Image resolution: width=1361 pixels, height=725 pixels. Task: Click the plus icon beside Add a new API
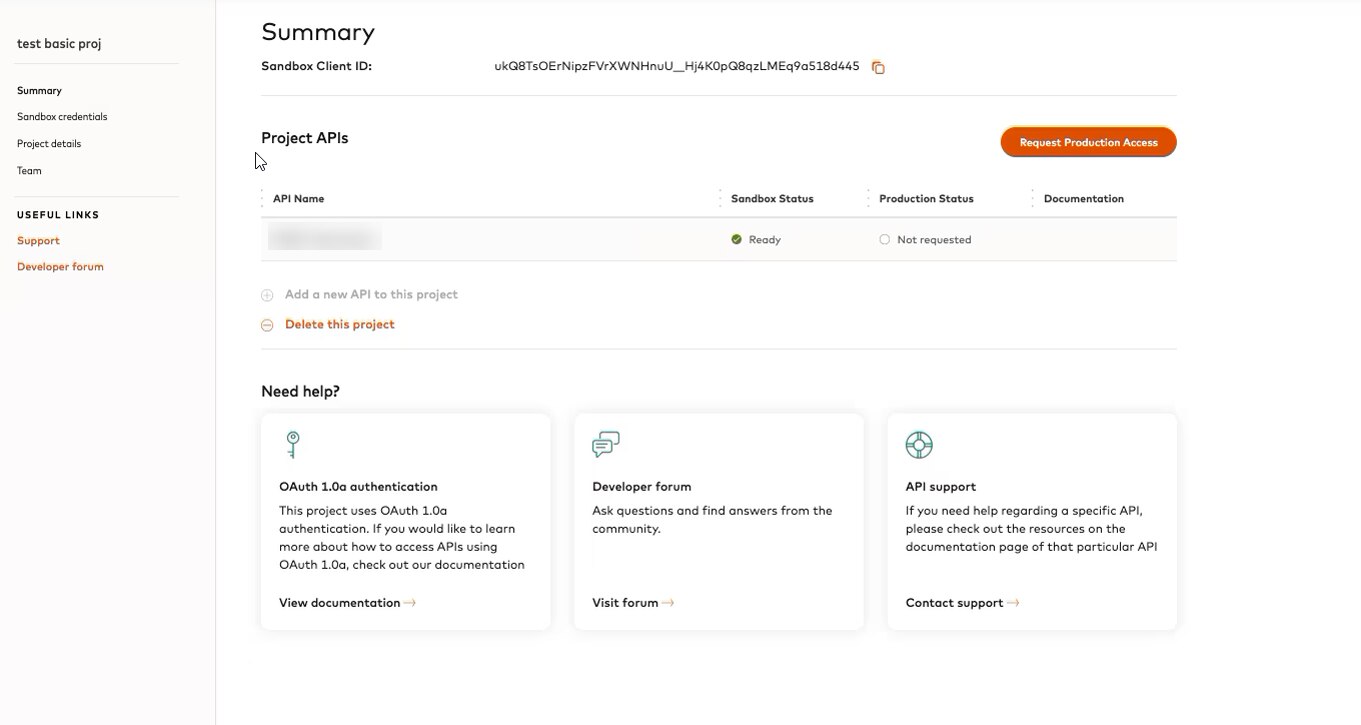point(267,295)
